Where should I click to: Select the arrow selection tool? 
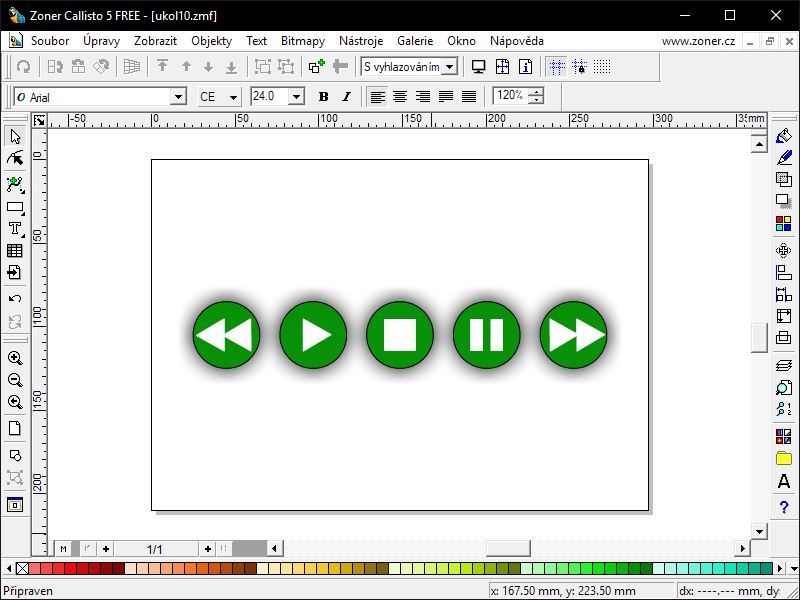15,137
